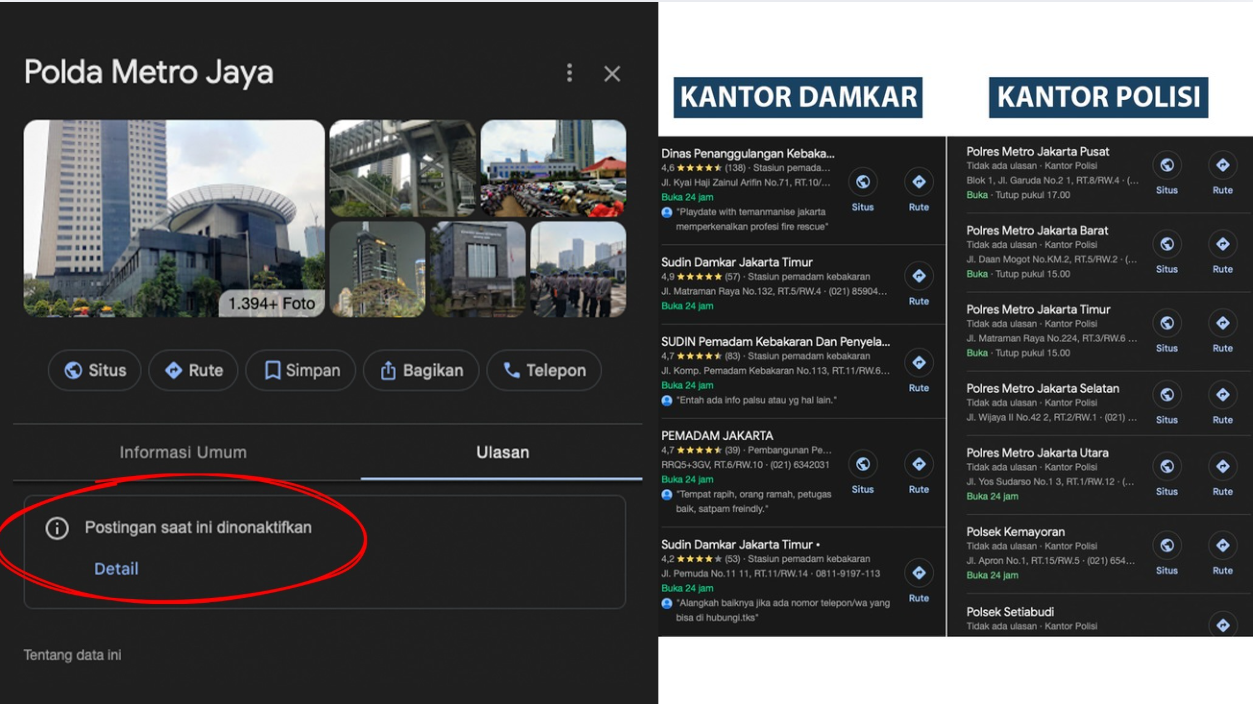The width and height of the screenshot is (1253, 704).
Task: Open the Detail link in the disabled posts notice
Action: coord(116,568)
